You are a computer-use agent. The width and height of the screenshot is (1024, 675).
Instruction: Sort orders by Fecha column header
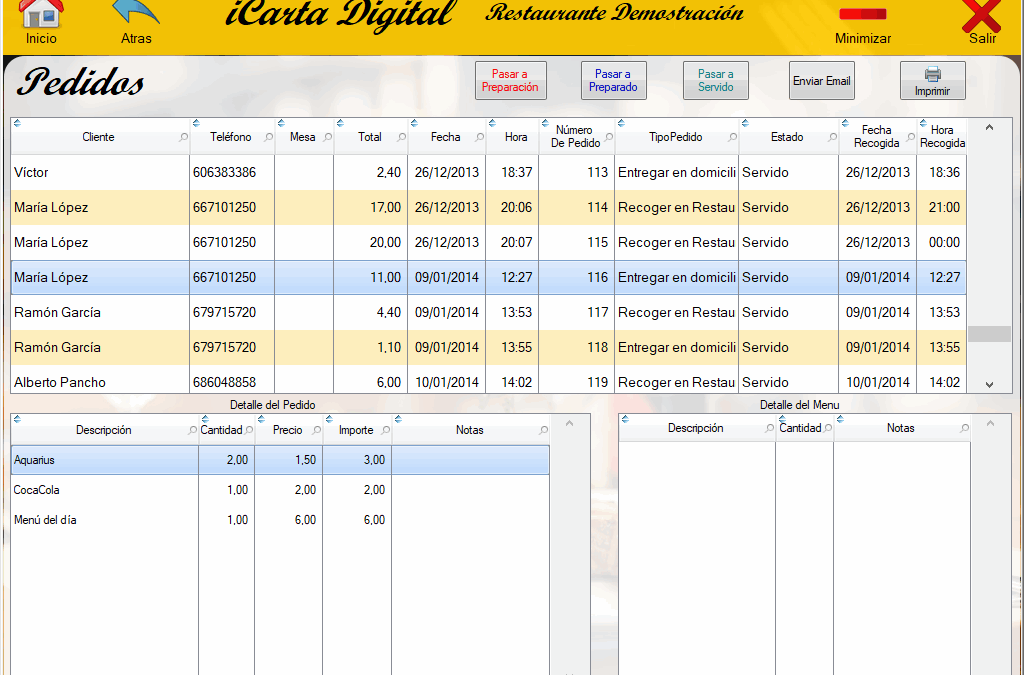point(445,137)
